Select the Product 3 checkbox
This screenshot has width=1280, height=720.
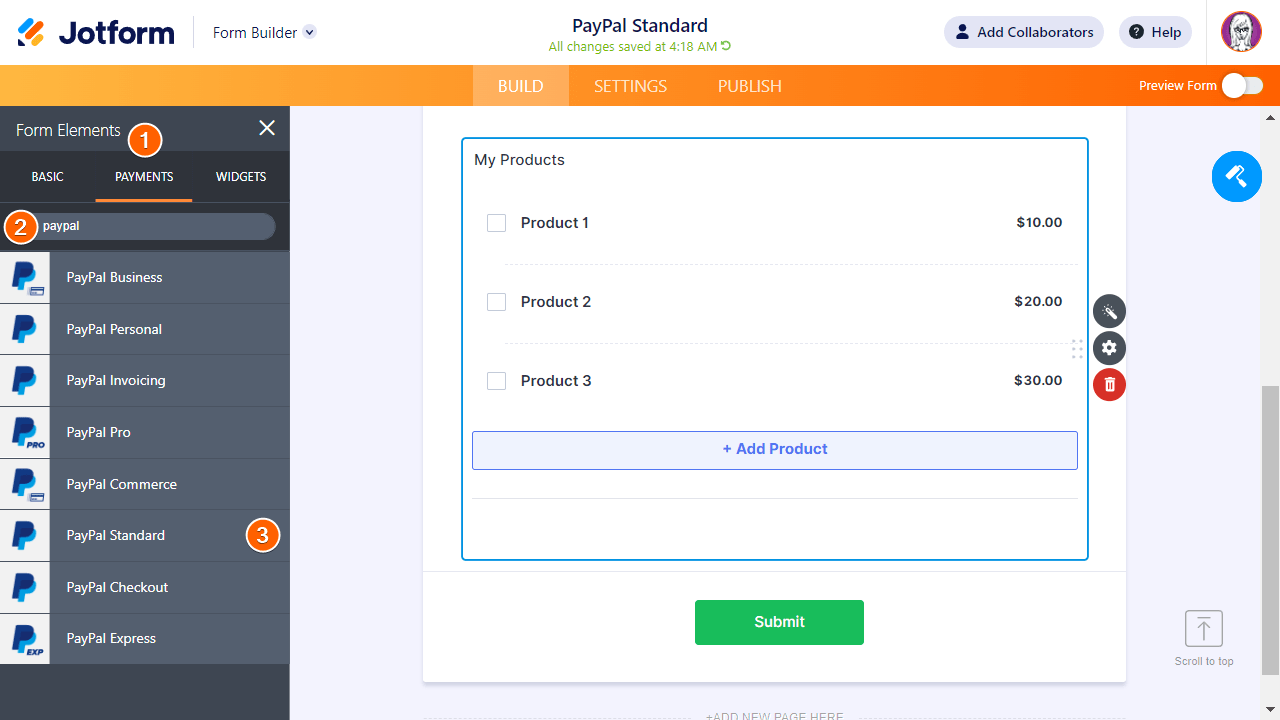point(496,381)
